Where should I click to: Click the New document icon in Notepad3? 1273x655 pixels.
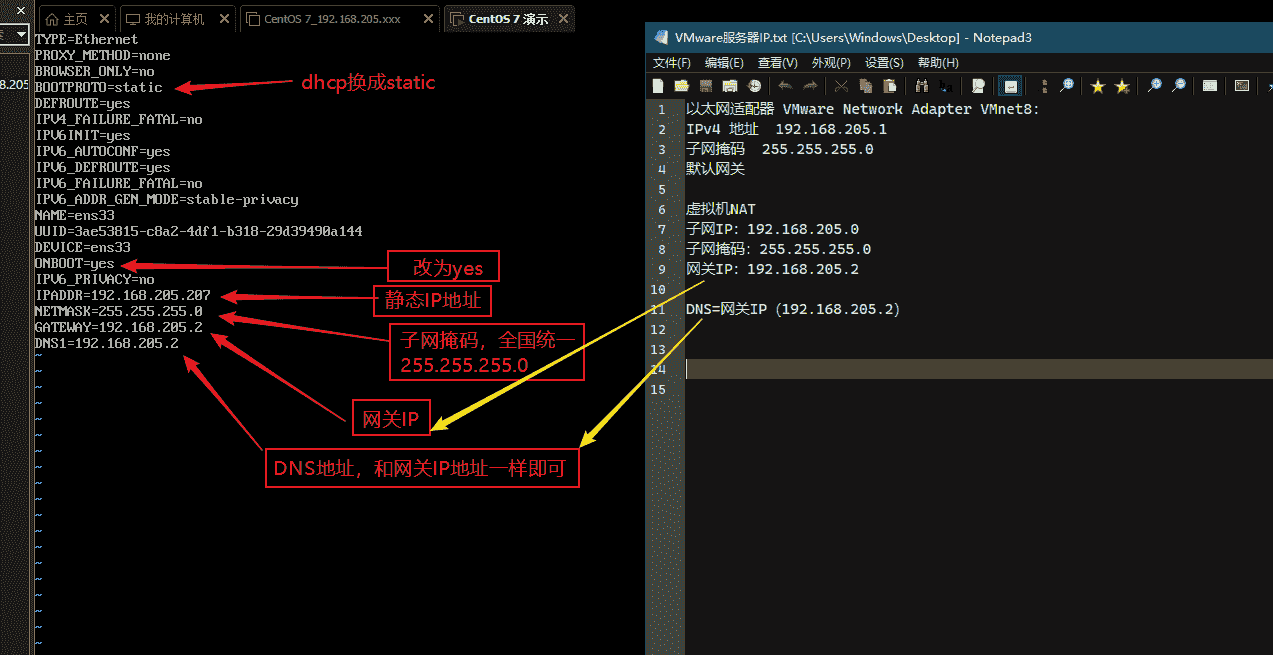click(x=658, y=86)
